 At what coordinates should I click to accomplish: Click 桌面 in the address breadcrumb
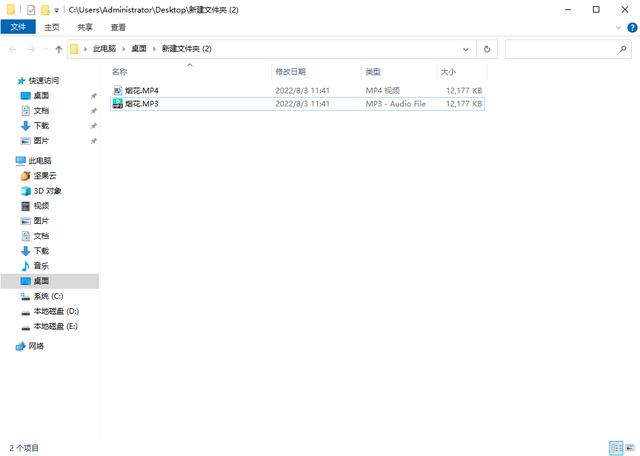[139, 49]
